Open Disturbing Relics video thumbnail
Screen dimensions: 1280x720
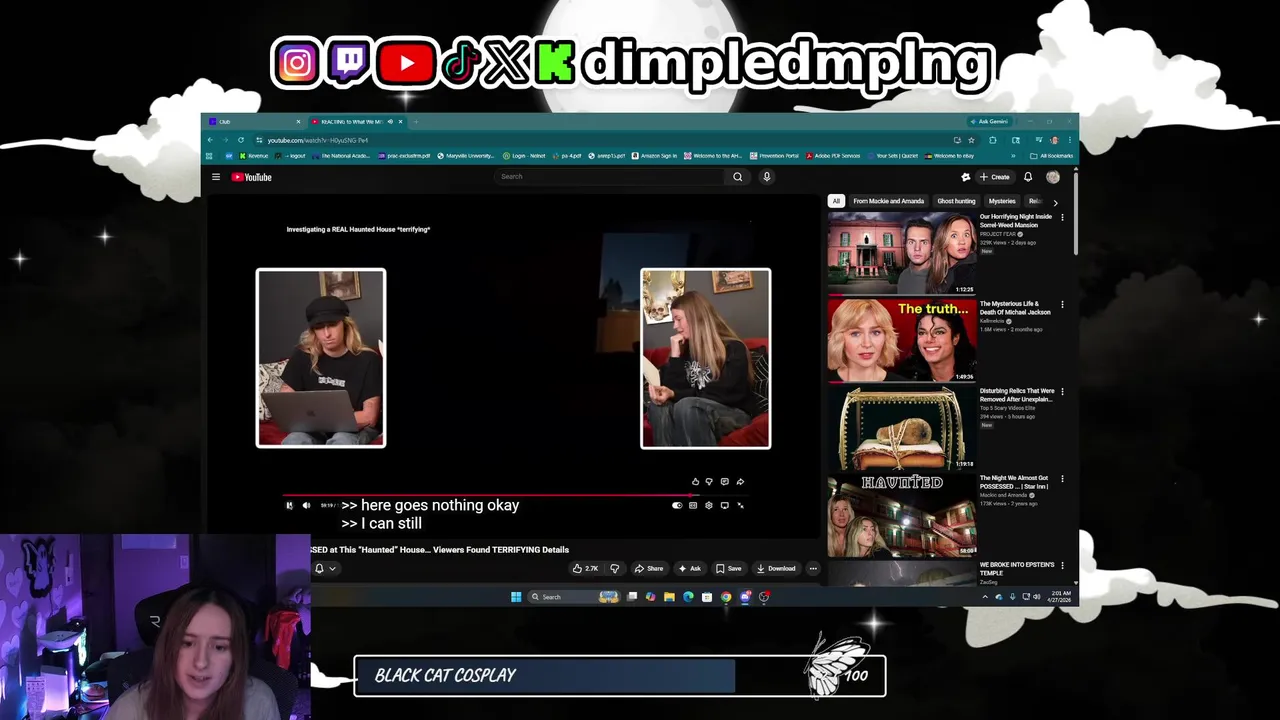click(x=902, y=427)
